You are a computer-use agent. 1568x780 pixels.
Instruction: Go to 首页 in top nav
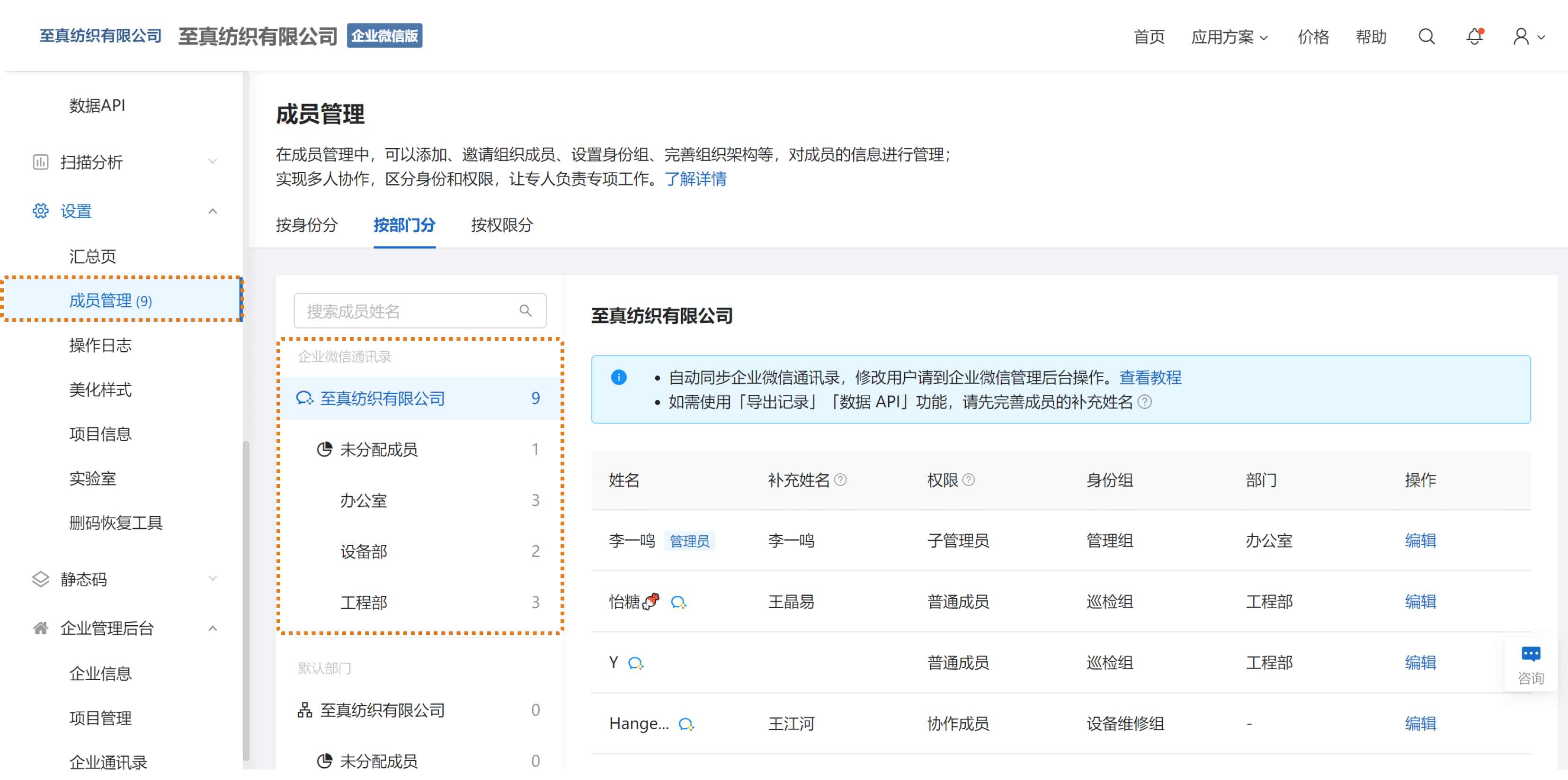pos(1149,37)
